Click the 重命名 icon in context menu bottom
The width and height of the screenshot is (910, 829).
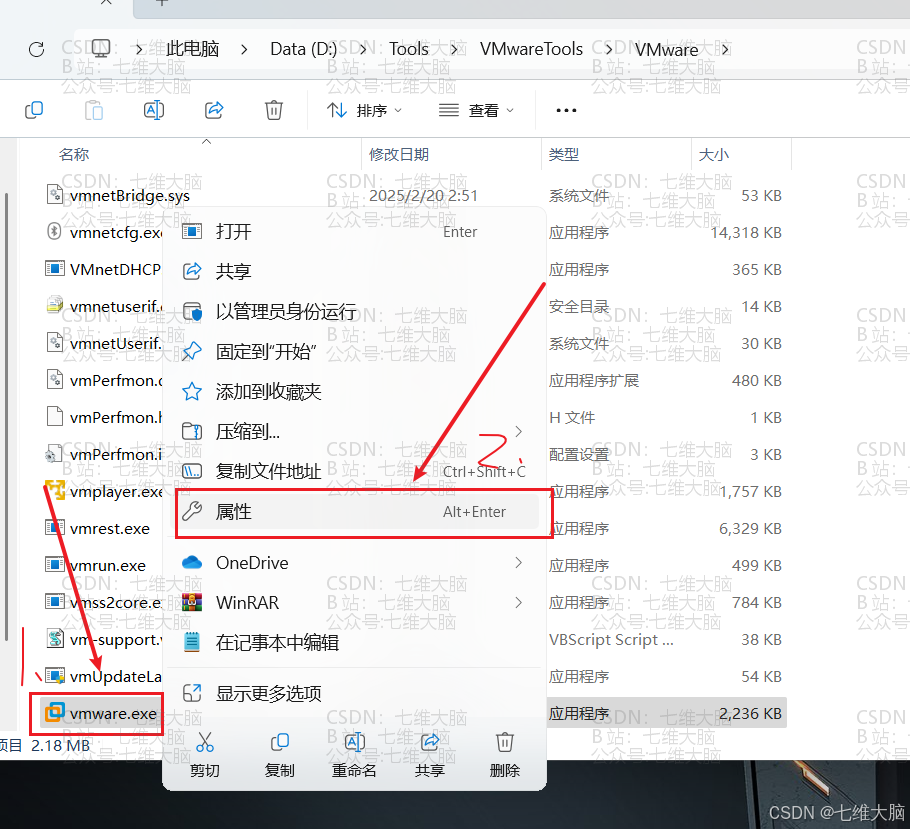(x=355, y=742)
